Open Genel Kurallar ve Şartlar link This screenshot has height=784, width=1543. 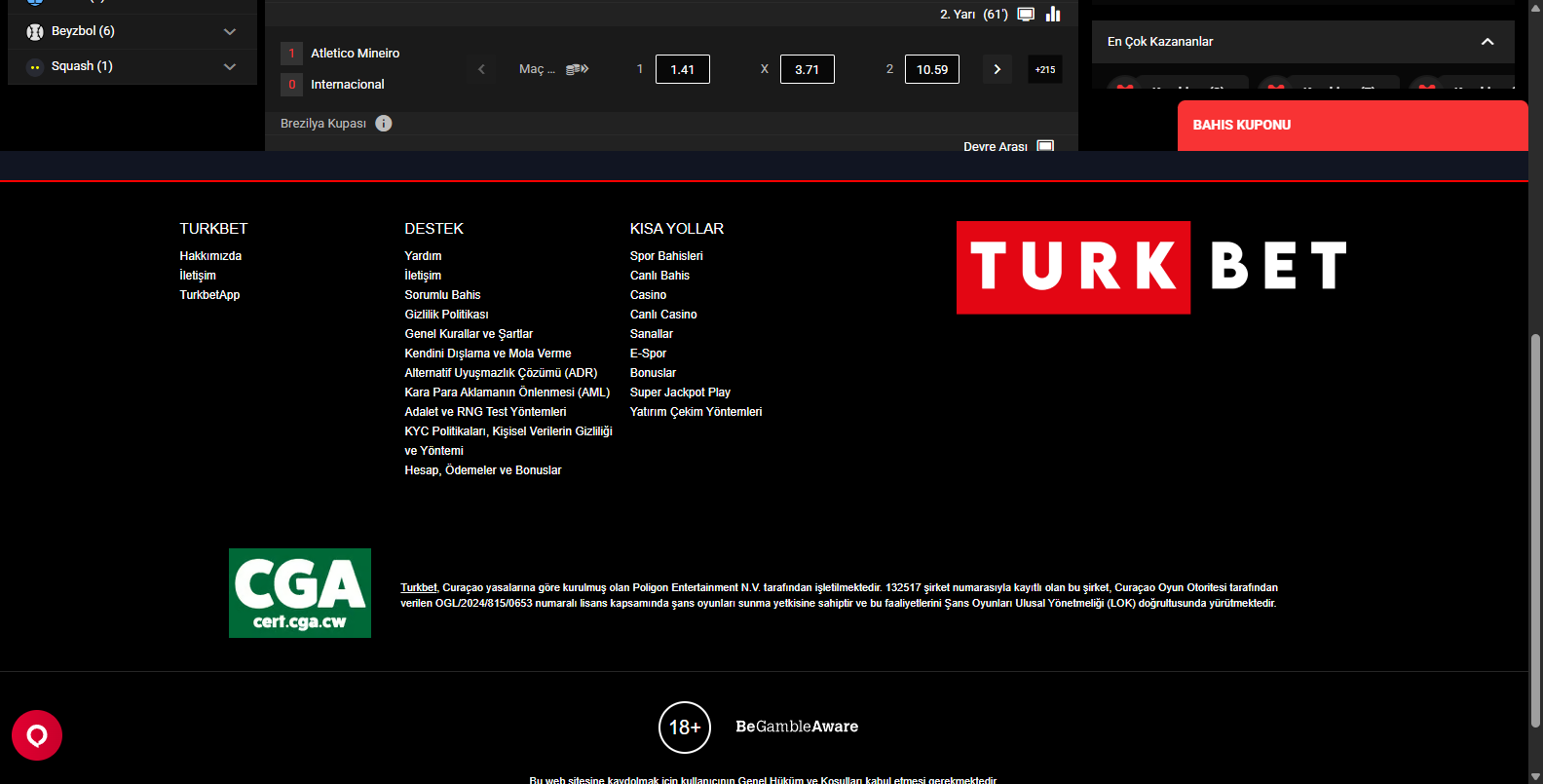[469, 334]
